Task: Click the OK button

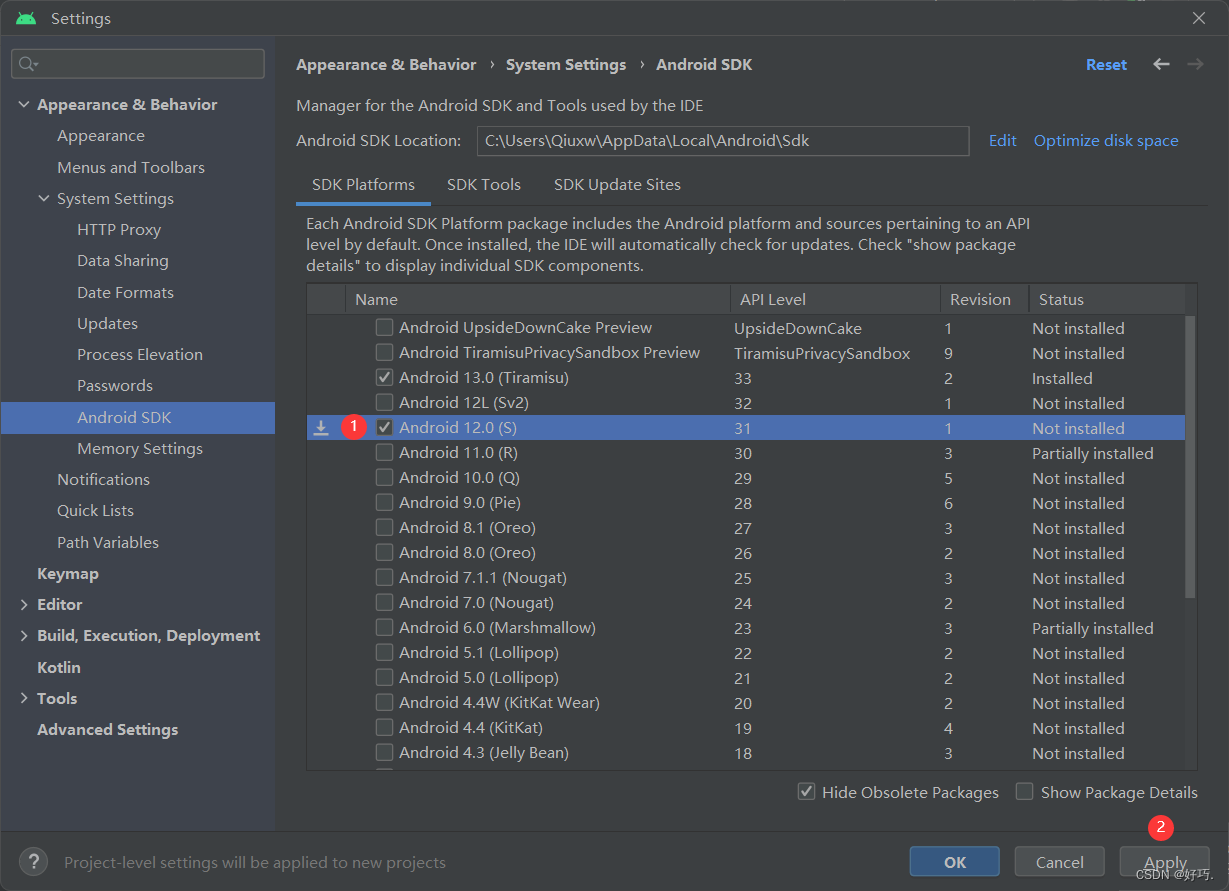Action: (955, 862)
